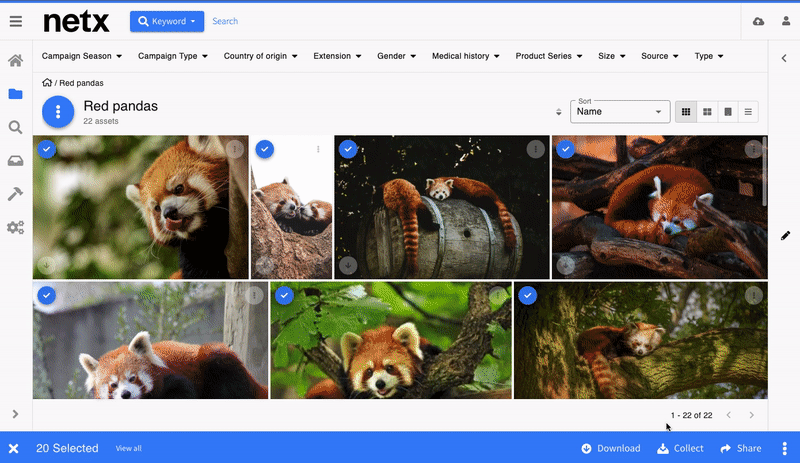Open the Medical history filter menu
The height and width of the screenshot is (463, 800).
pyautogui.click(x=465, y=56)
